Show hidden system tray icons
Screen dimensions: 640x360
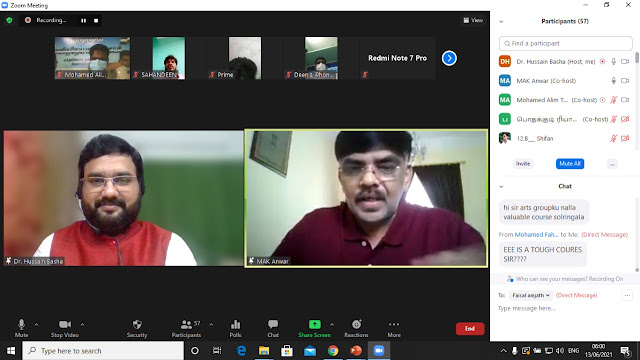pos(503,351)
